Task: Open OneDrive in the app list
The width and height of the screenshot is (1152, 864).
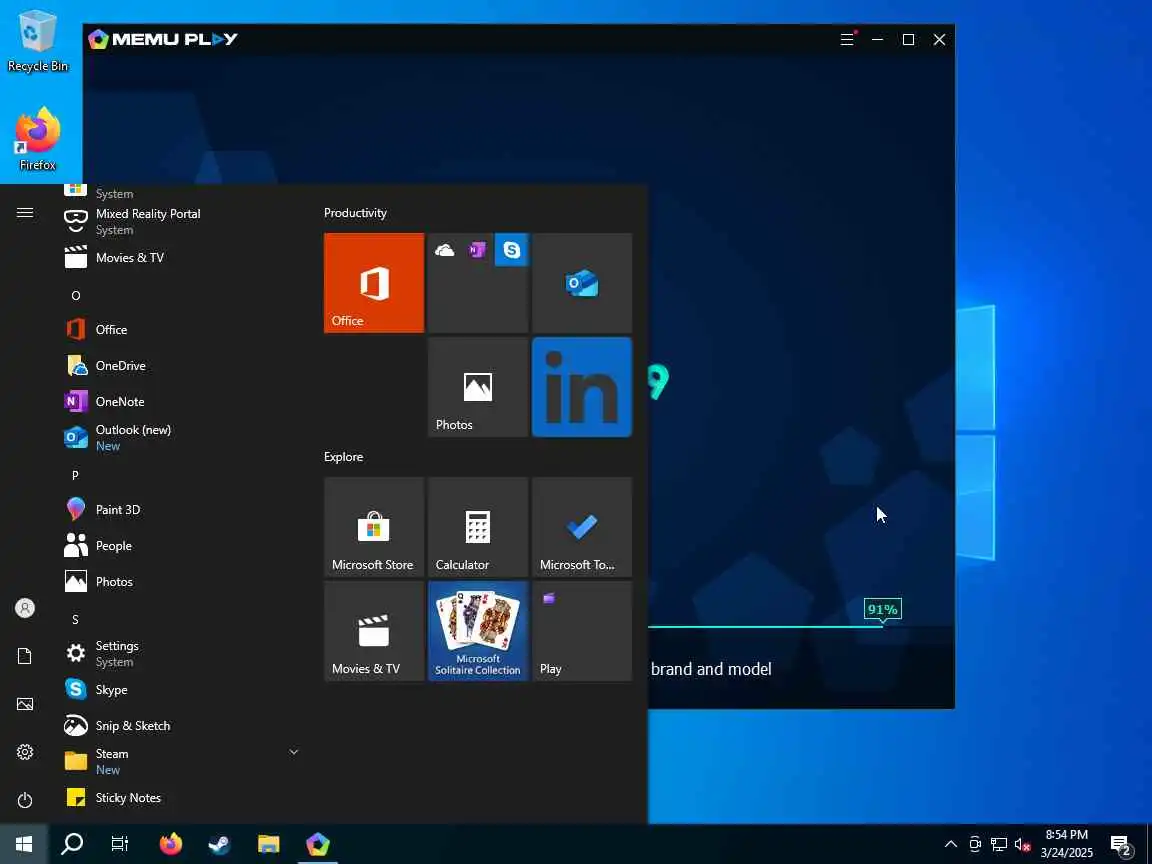Action: point(180,365)
